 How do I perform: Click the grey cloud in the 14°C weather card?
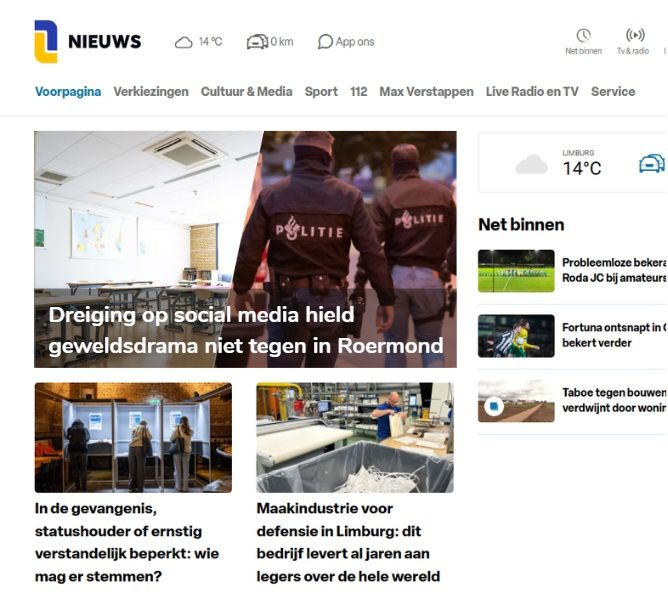click(x=531, y=164)
